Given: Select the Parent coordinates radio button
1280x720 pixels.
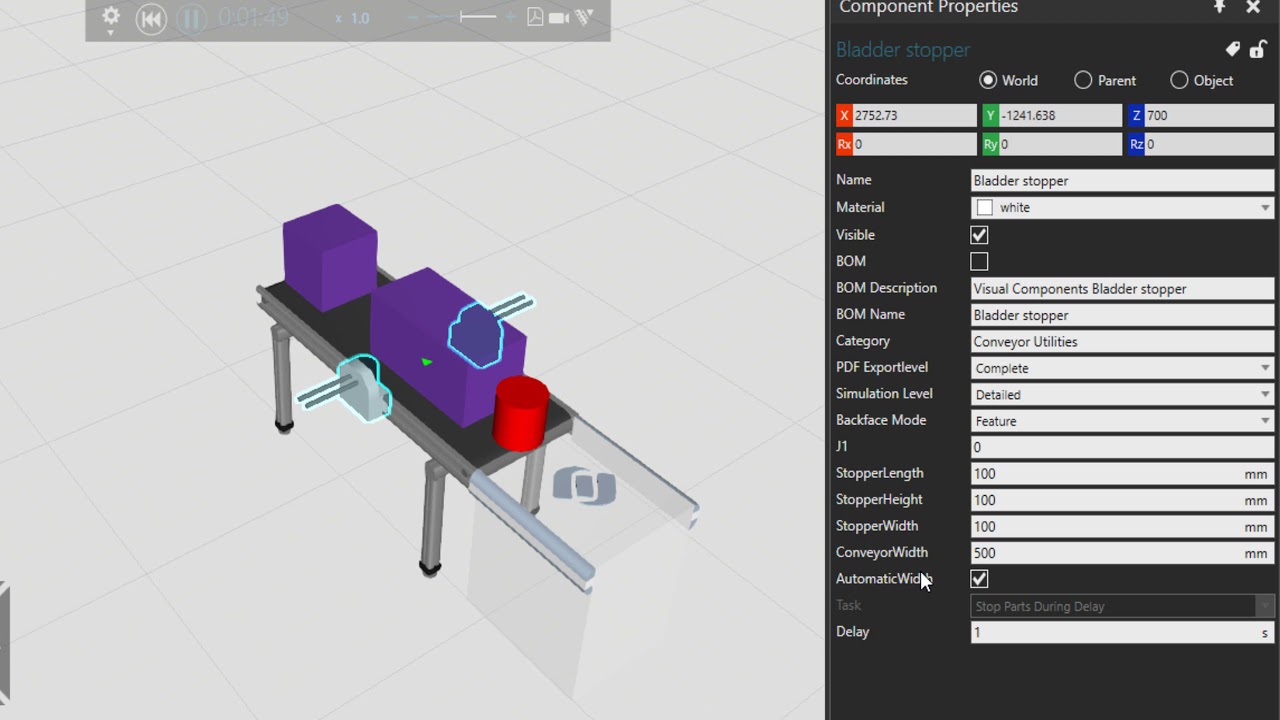Looking at the screenshot, I should coord(1083,80).
